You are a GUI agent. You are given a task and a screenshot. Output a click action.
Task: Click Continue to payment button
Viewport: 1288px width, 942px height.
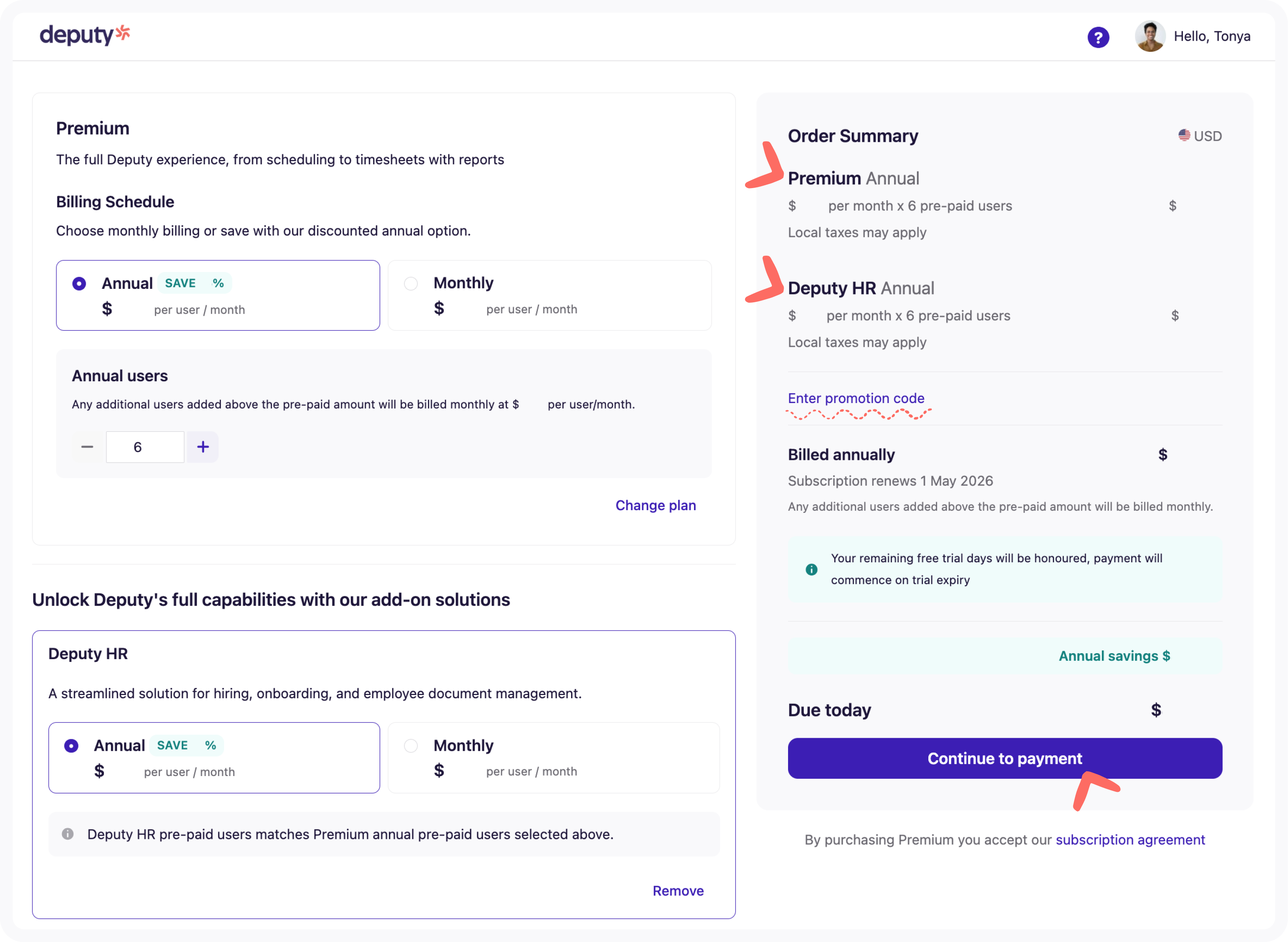point(1005,758)
